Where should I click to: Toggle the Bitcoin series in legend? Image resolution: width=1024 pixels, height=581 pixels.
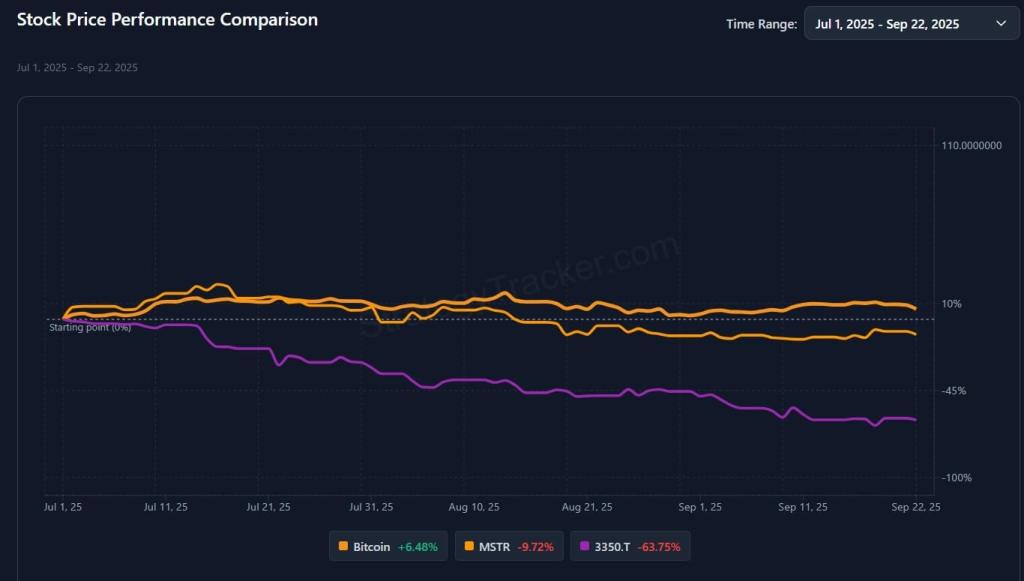pyautogui.click(x=388, y=547)
